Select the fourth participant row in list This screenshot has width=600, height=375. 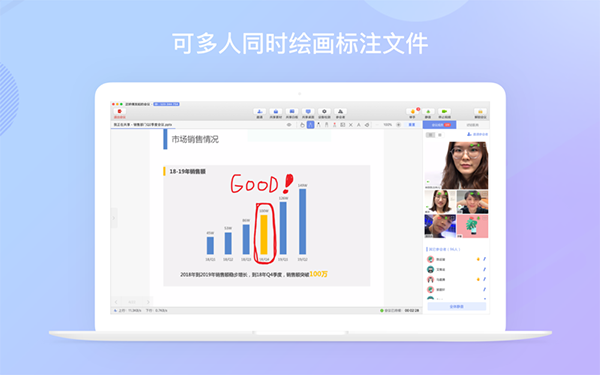coord(456,289)
